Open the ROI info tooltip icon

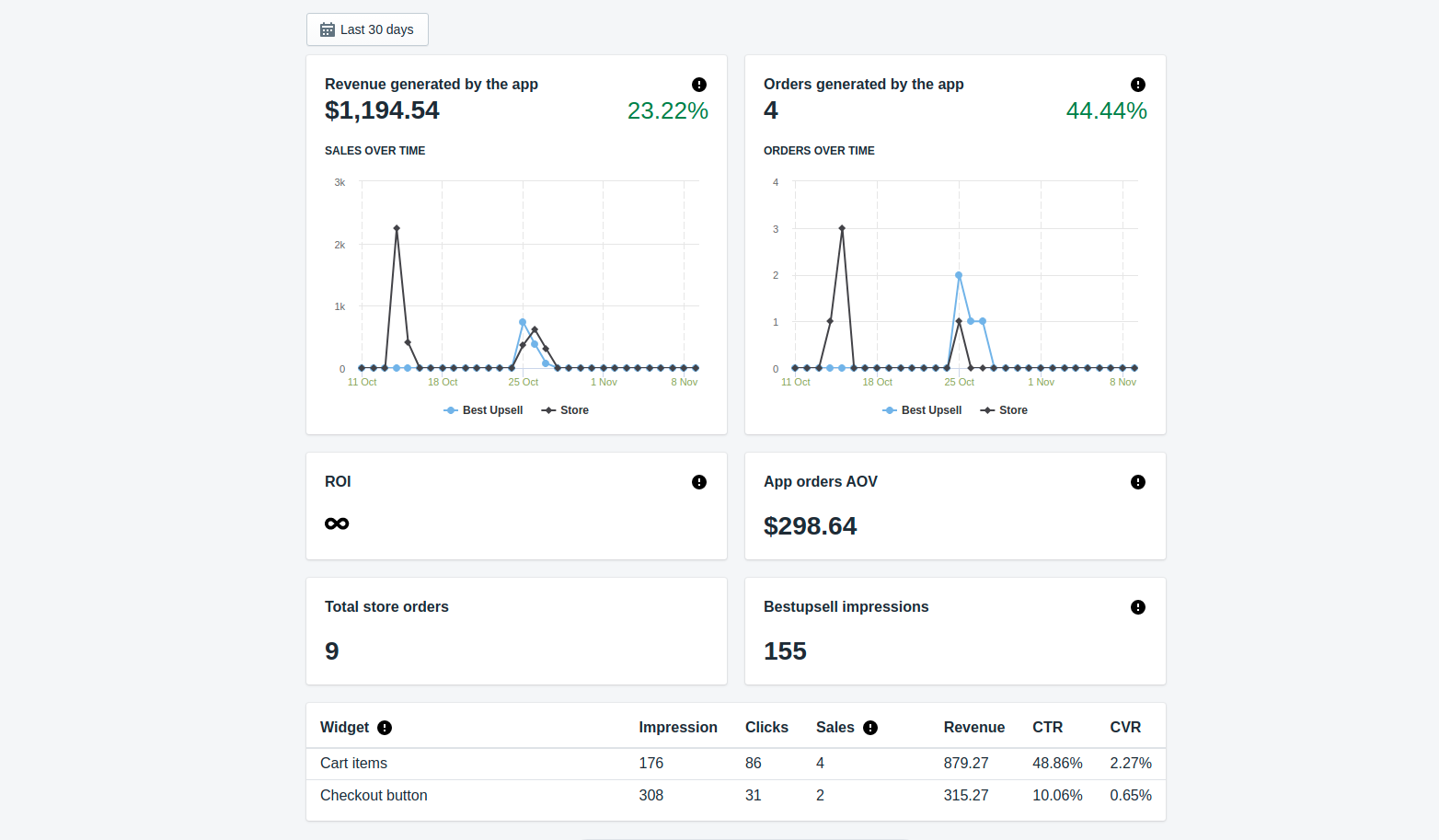point(699,482)
